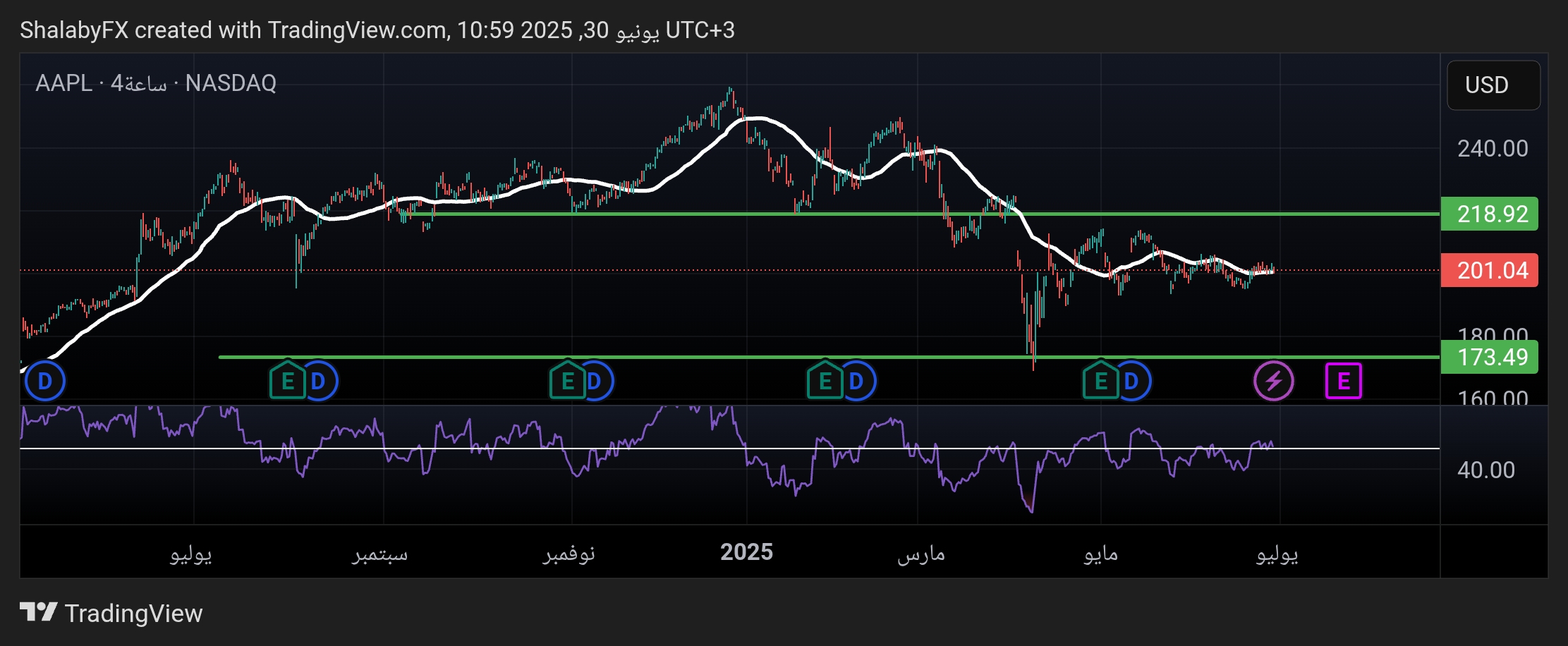Click the purple lightning bolt event icon
Viewport: 1568px width, 646px height.
(x=1273, y=382)
